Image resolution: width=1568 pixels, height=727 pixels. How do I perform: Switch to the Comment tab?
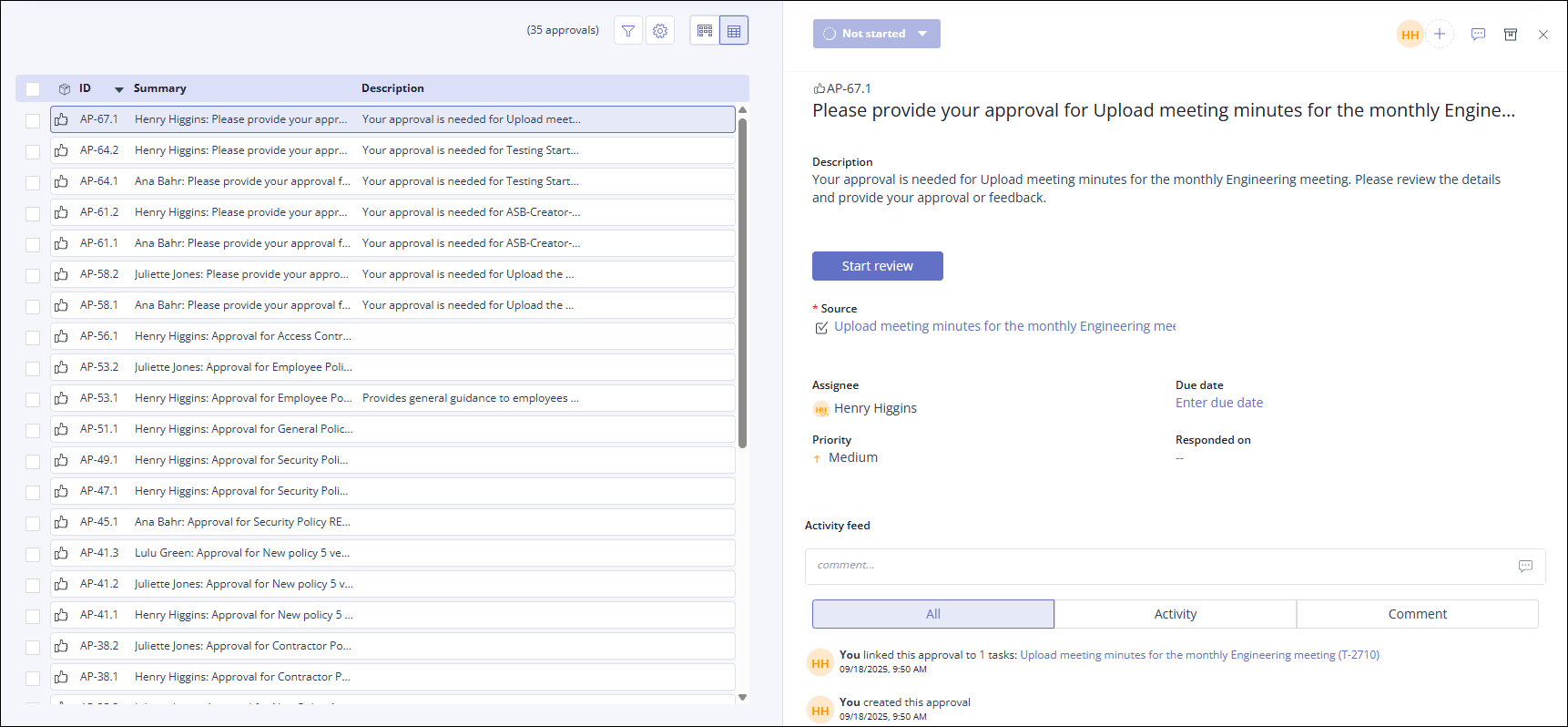[x=1417, y=614]
